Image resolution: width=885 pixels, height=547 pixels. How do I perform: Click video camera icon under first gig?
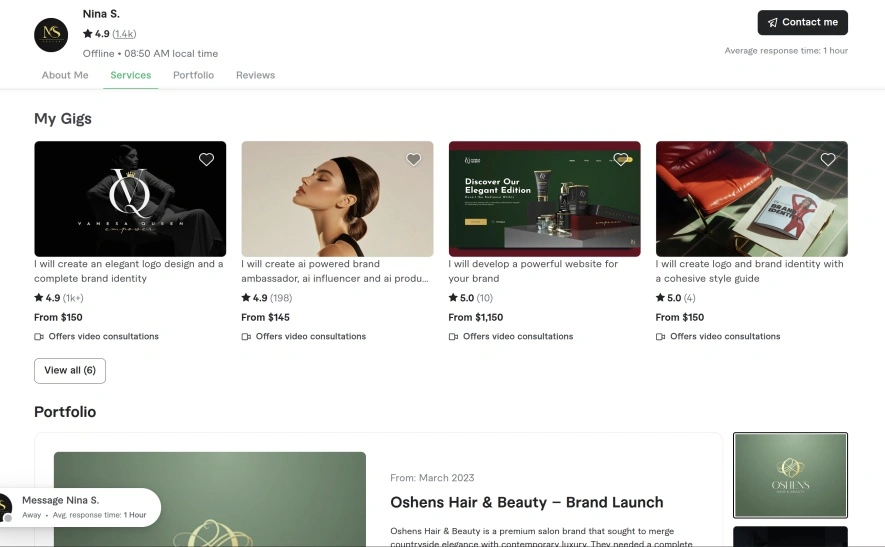pos(39,337)
